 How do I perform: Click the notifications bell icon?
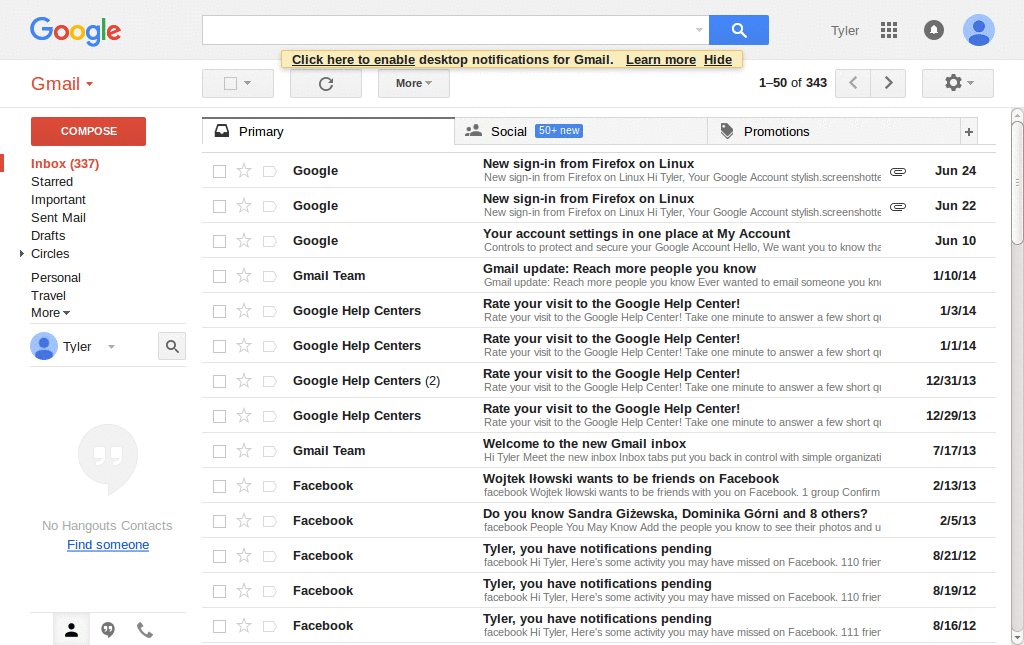tap(933, 30)
